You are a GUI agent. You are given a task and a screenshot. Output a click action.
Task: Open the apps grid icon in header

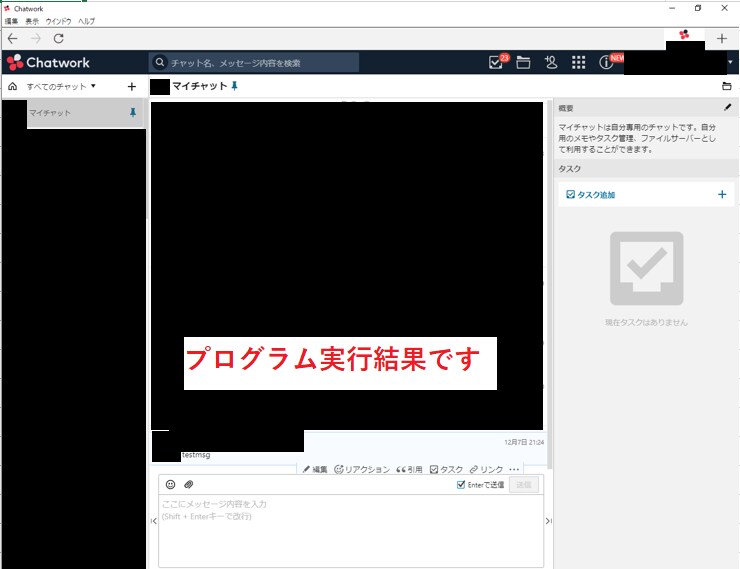pyautogui.click(x=578, y=62)
